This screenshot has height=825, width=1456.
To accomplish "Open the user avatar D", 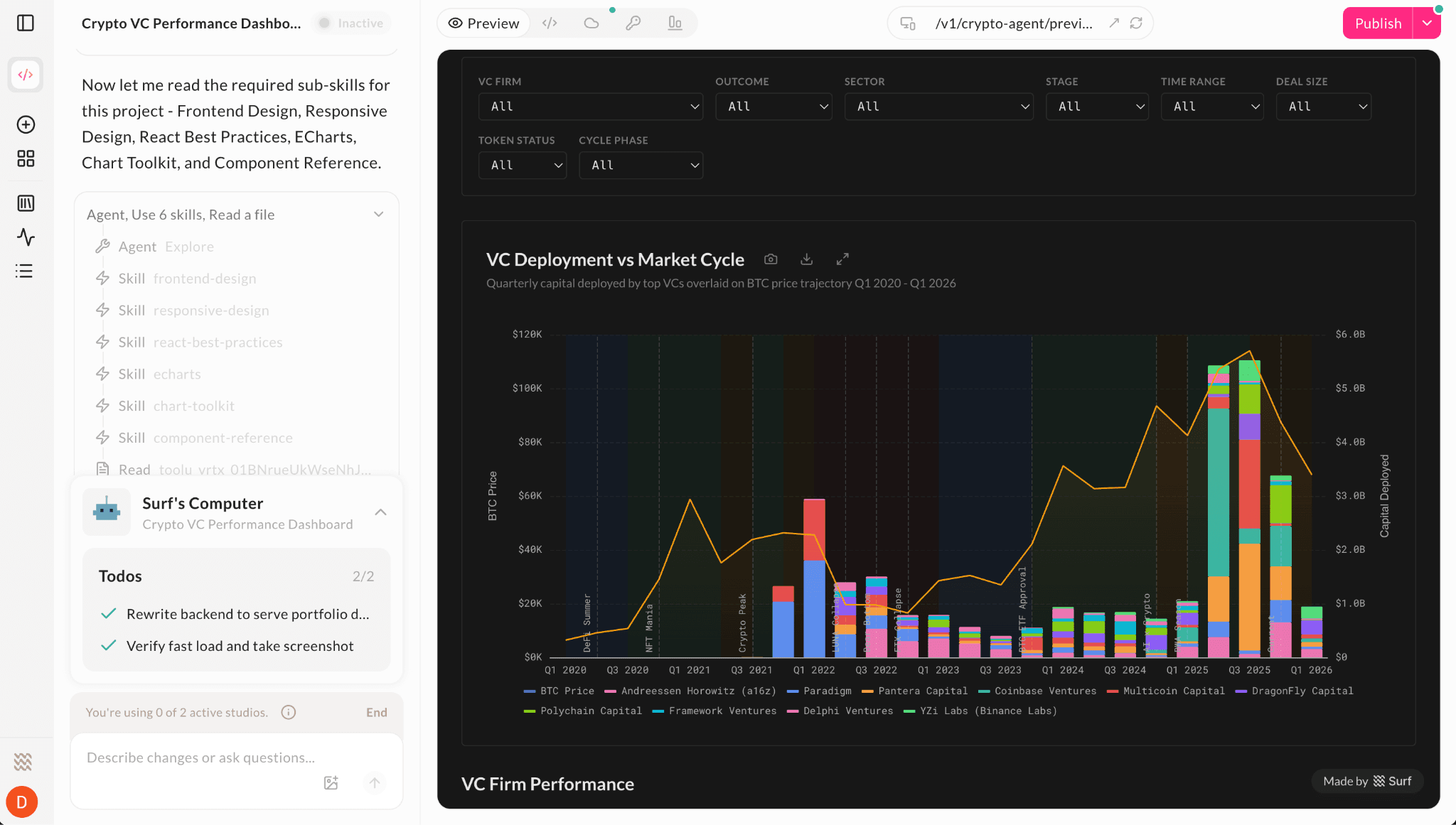I will pos(22,802).
